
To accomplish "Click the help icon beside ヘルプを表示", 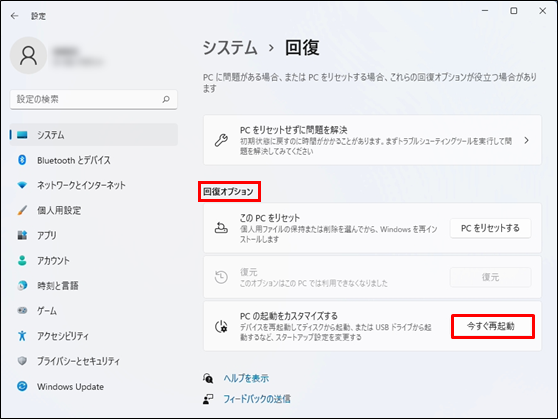I will [208, 378].
